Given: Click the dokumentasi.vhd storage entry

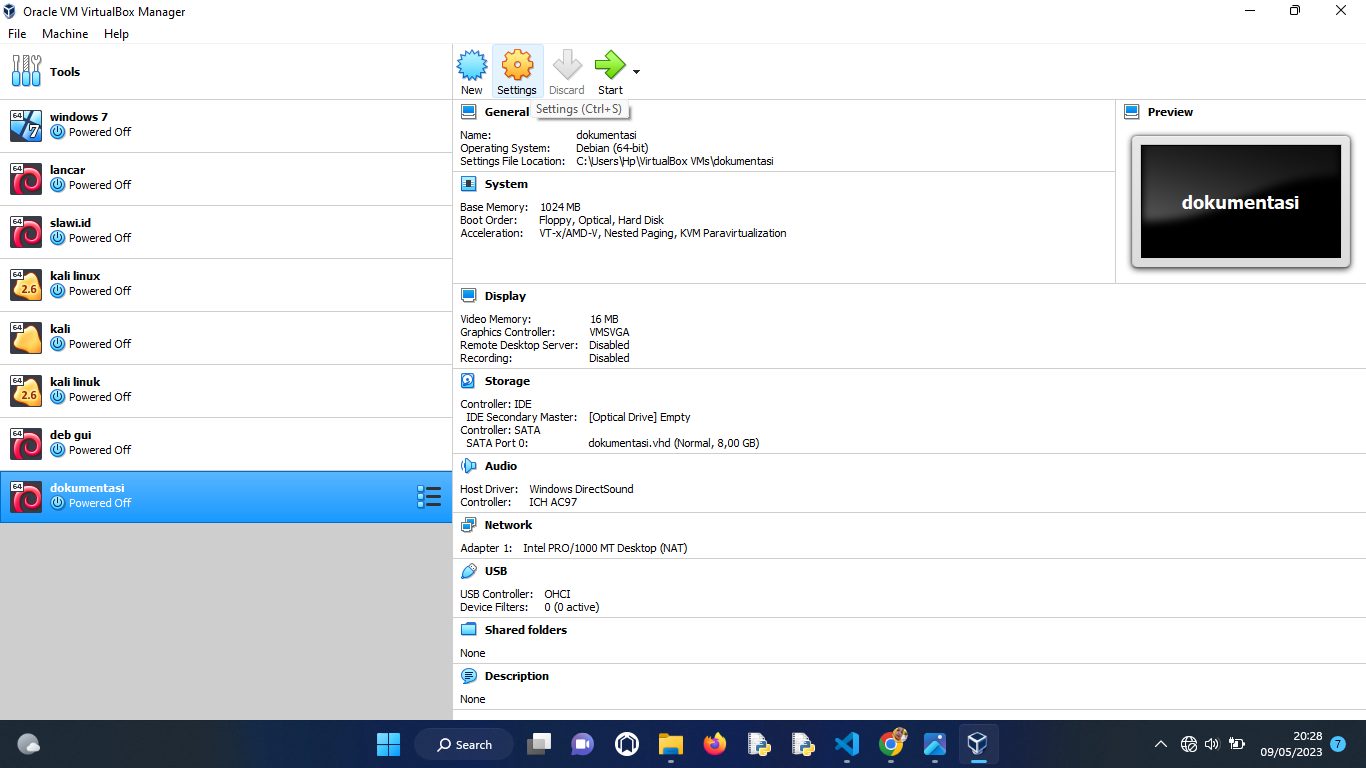Looking at the screenshot, I should click(x=674, y=443).
